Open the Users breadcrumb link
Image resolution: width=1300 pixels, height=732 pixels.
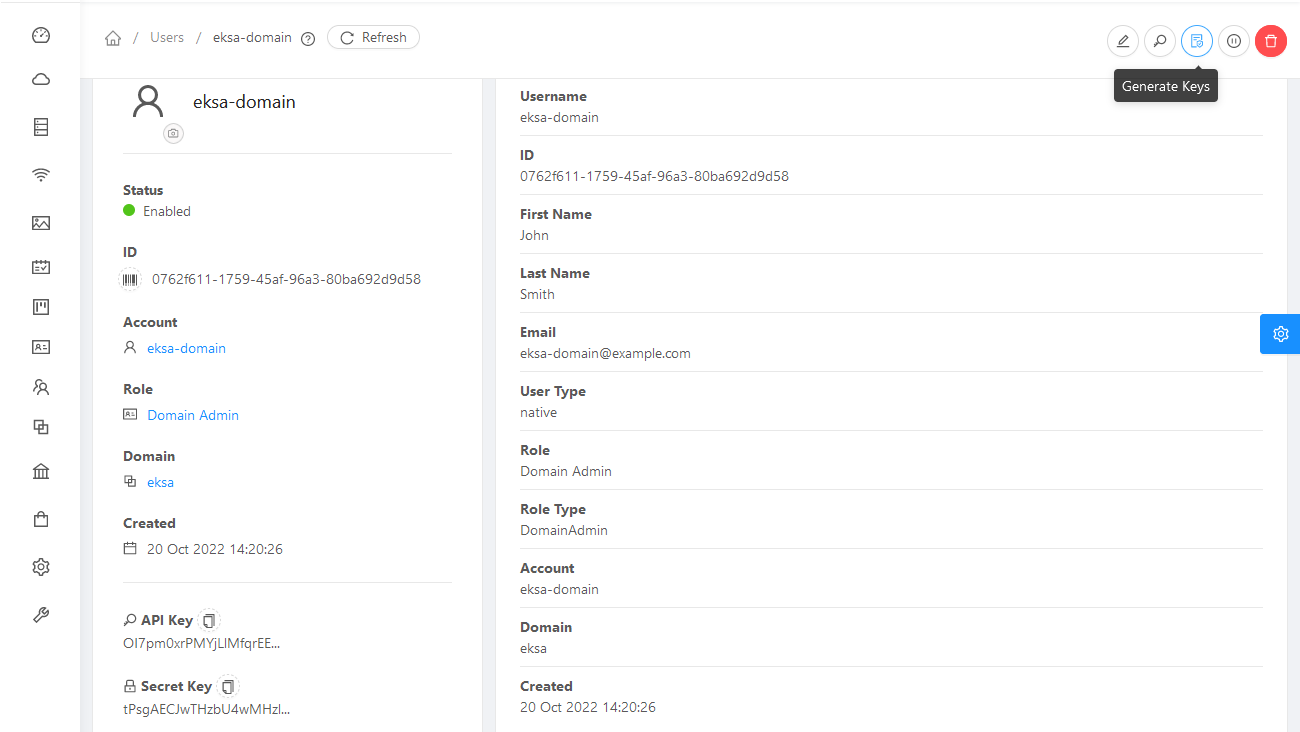(x=166, y=37)
